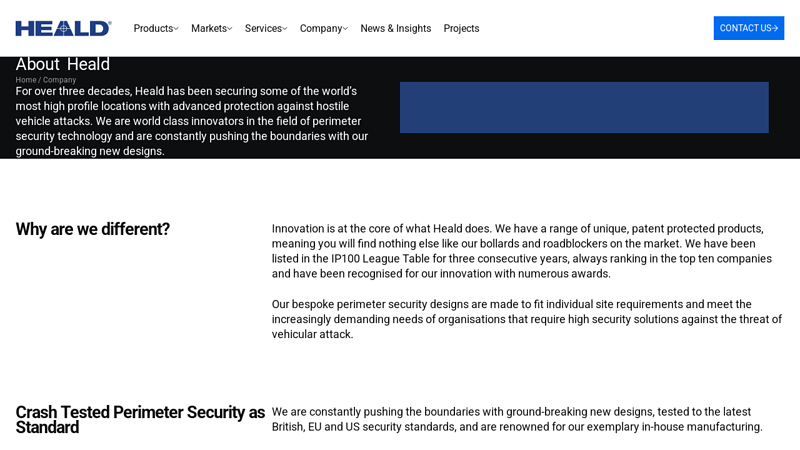Click the Crash Tested Perimeter Security heading

[140, 419]
